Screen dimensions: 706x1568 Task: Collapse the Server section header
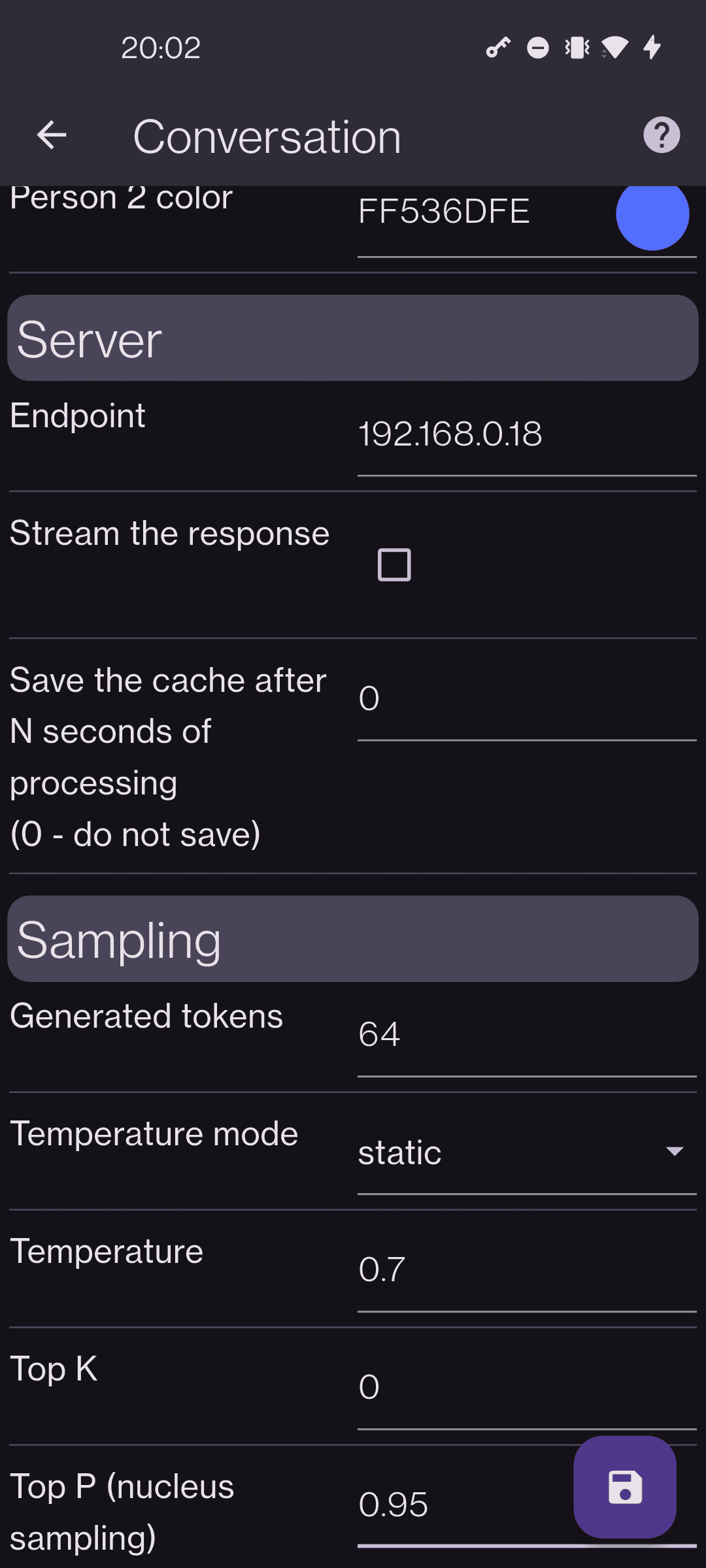tap(353, 338)
